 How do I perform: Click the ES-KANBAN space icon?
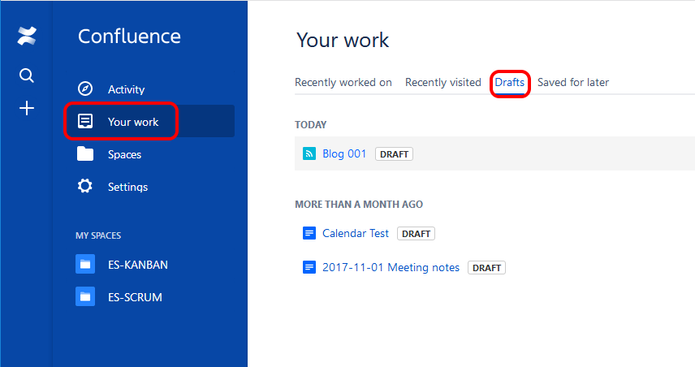(85, 264)
